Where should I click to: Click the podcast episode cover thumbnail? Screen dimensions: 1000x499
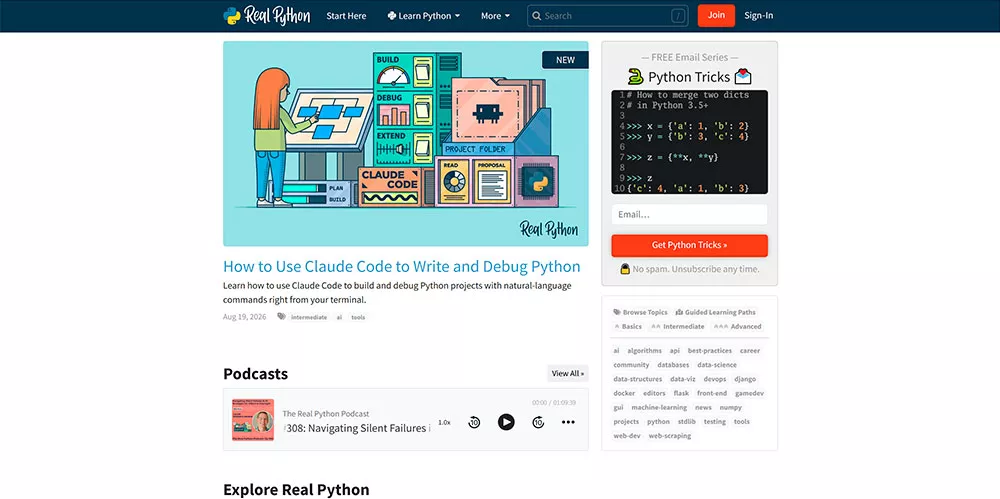coord(253,420)
